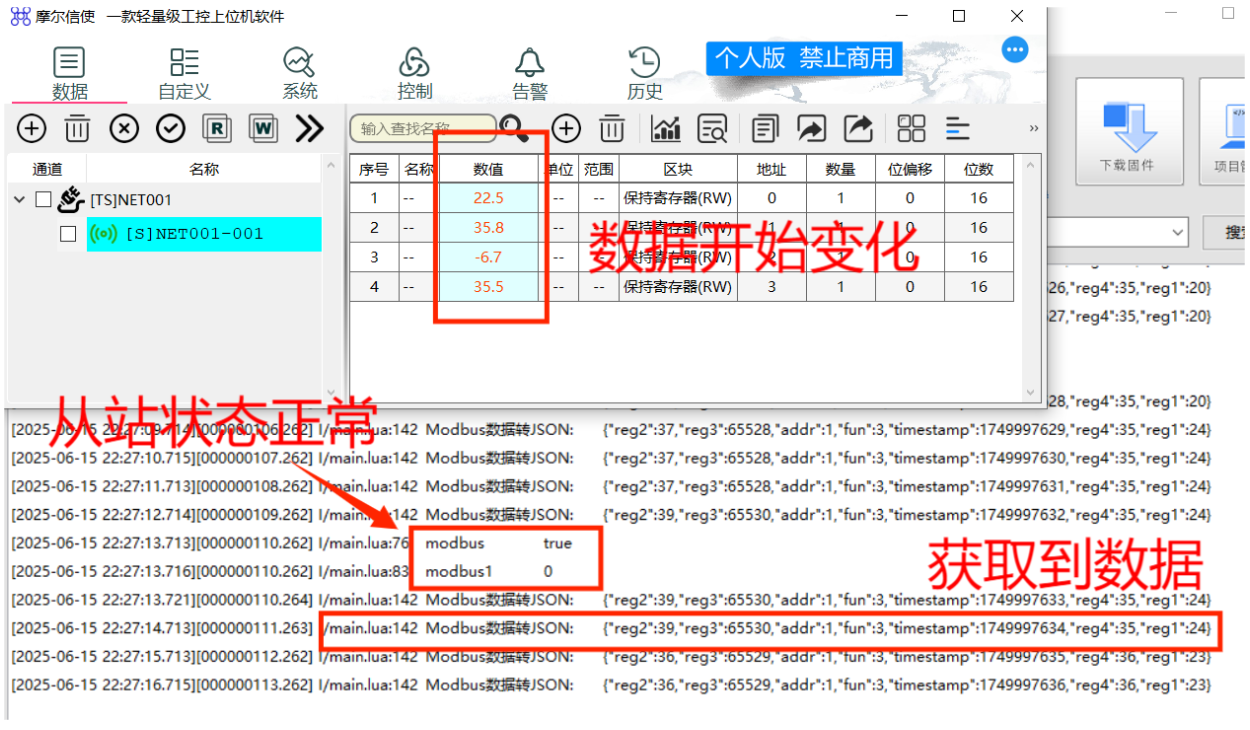Click log entry timestamped 22:27:16.715
This screenshot has height=730, width=1250.
tap(611, 685)
